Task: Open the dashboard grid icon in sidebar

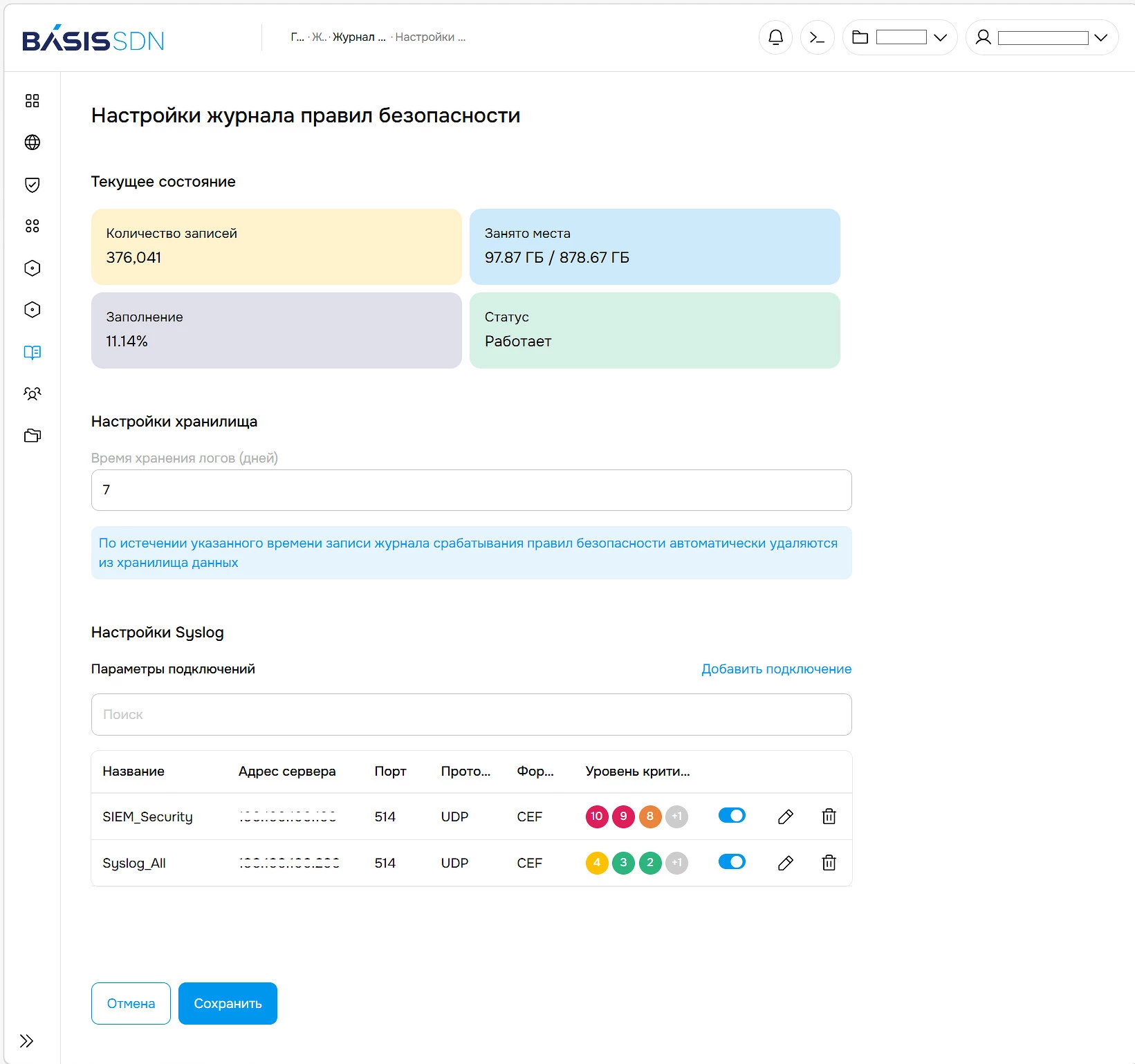Action: (33, 101)
